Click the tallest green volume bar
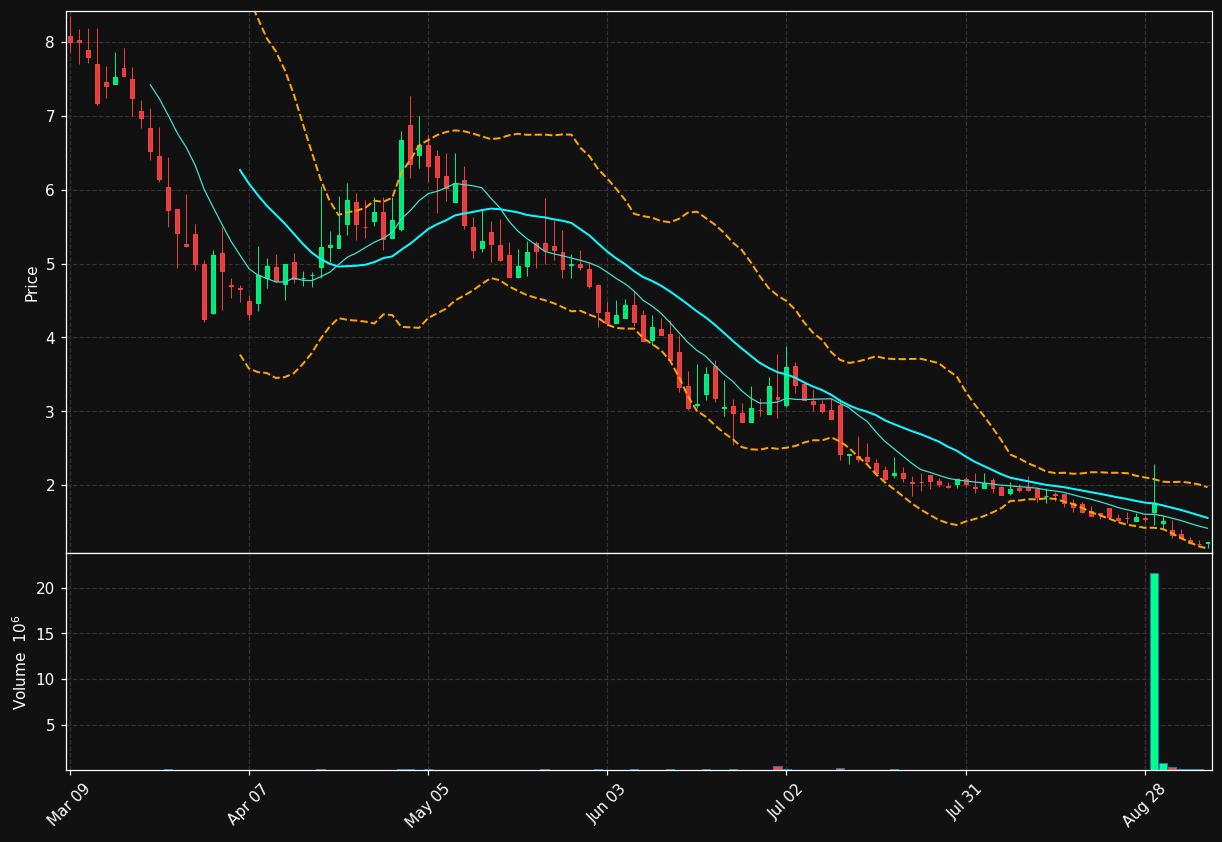The image size is (1222, 842). click(1154, 671)
